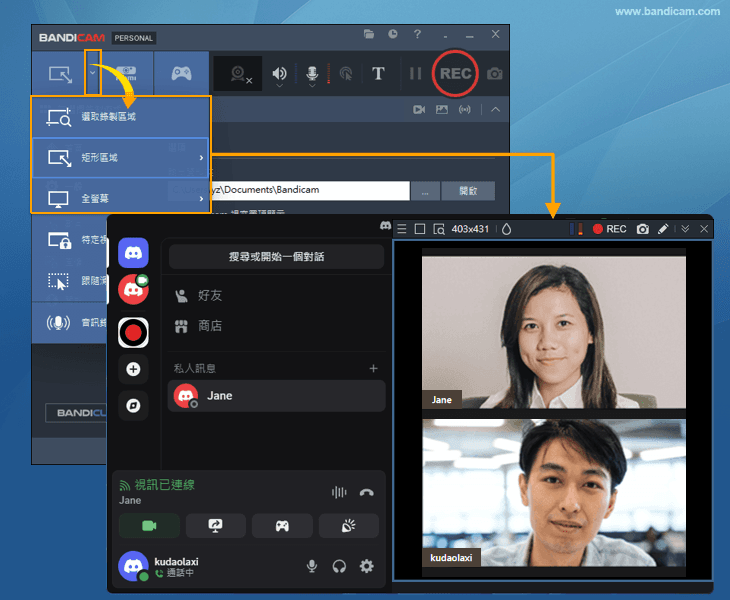Open menu icon on recording rectangle toolbar
The image size is (730, 600).
pyautogui.click(x=402, y=229)
